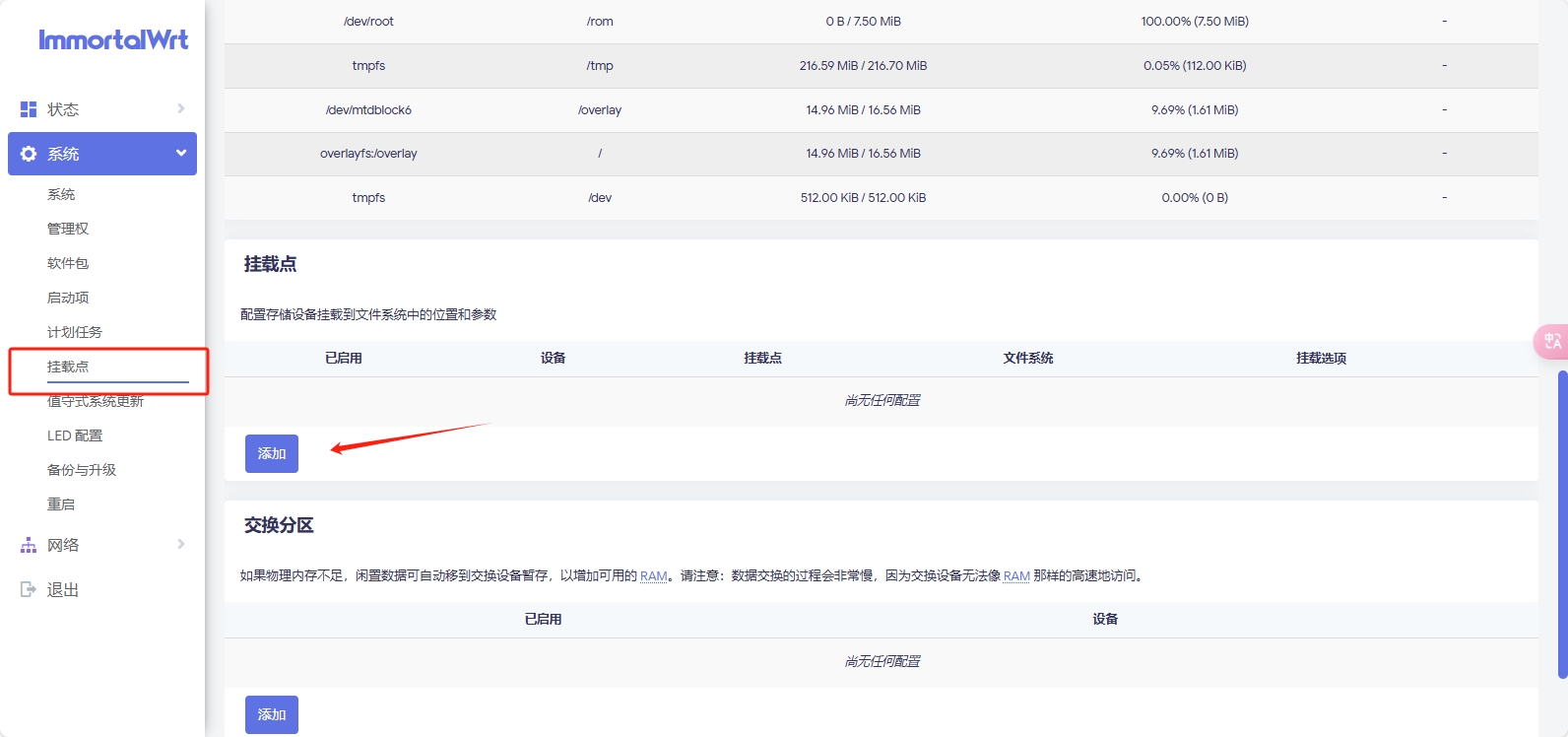
Task: Click 退出 label in sidebar
Action: coord(63,589)
